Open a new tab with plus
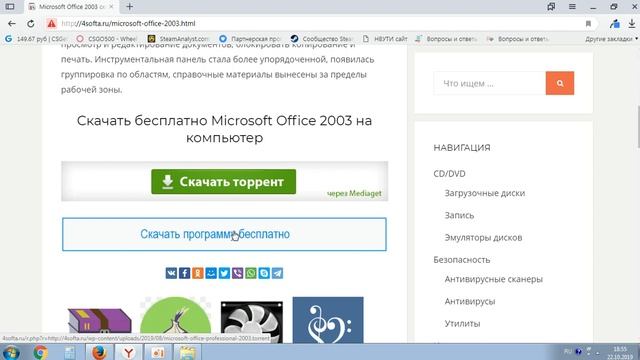The image size is (640, 360). point(129,7)
